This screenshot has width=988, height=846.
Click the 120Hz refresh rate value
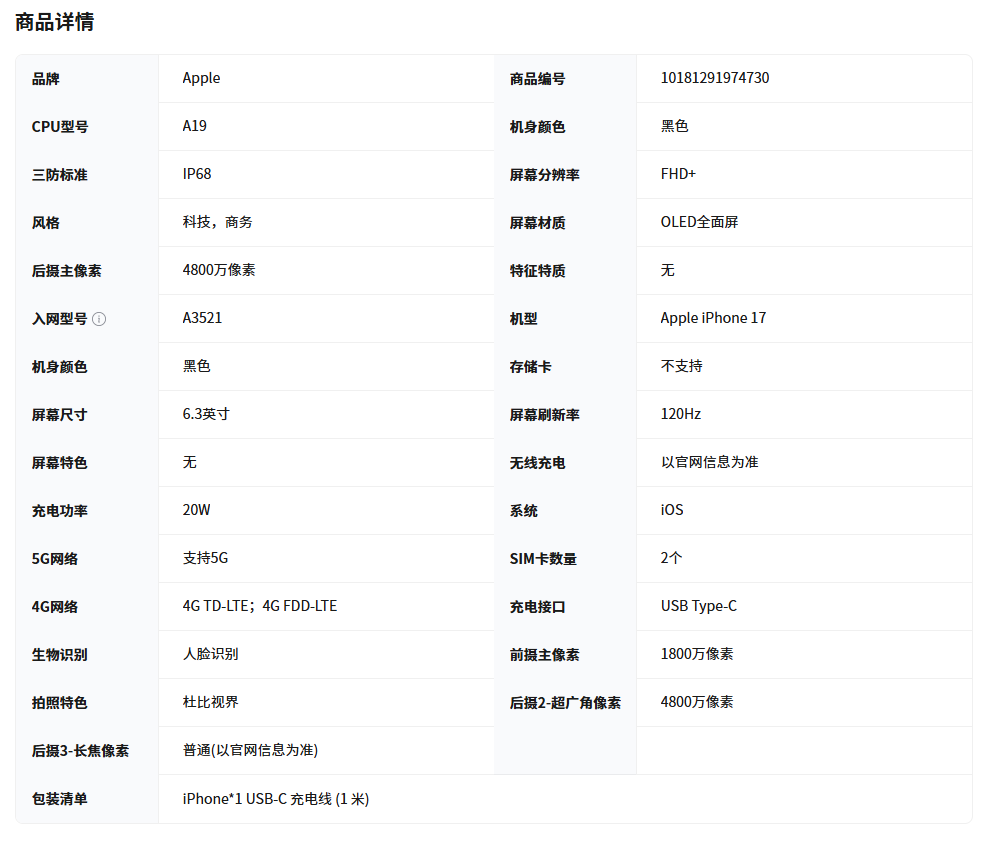[x=680, y=414]
